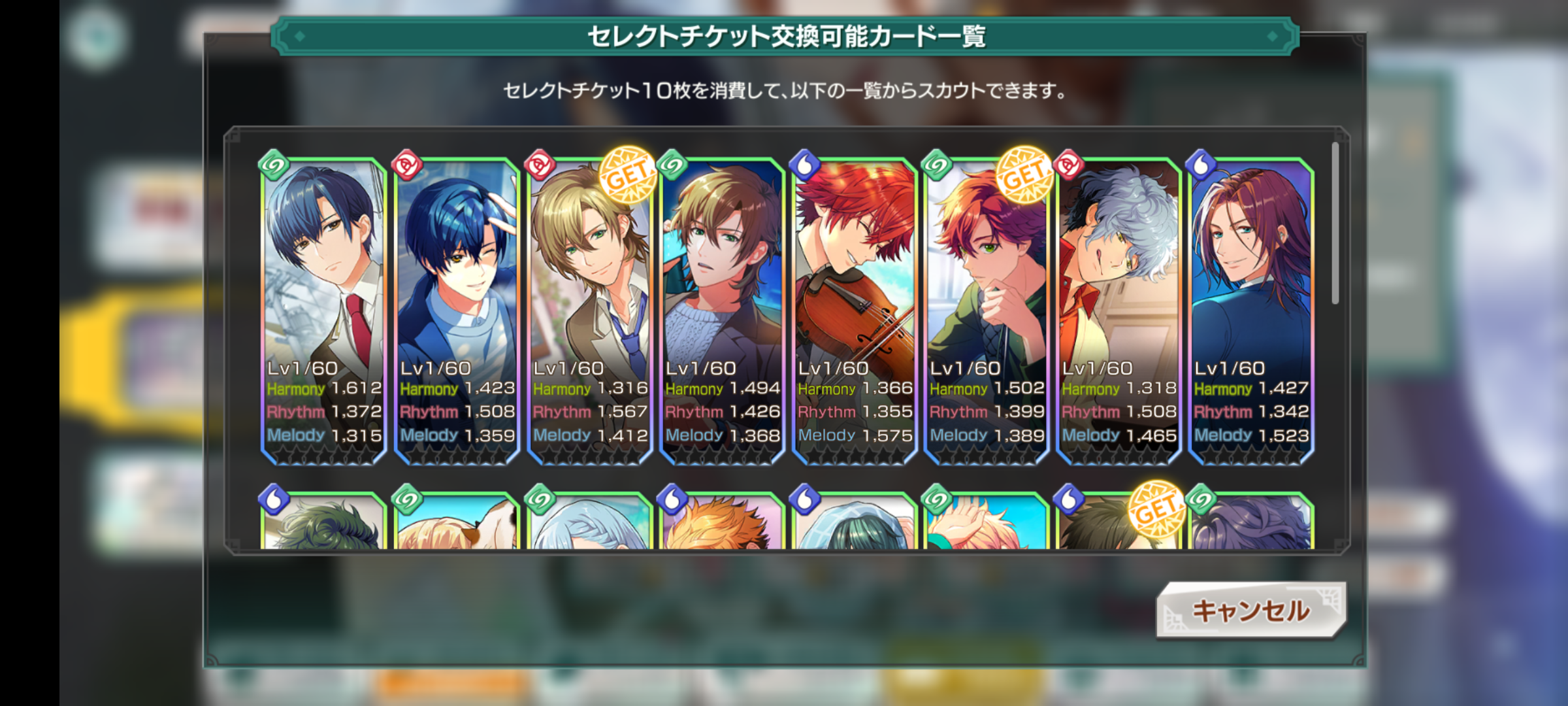Select second-row purple-haired card on the right

click(1251, 520)
